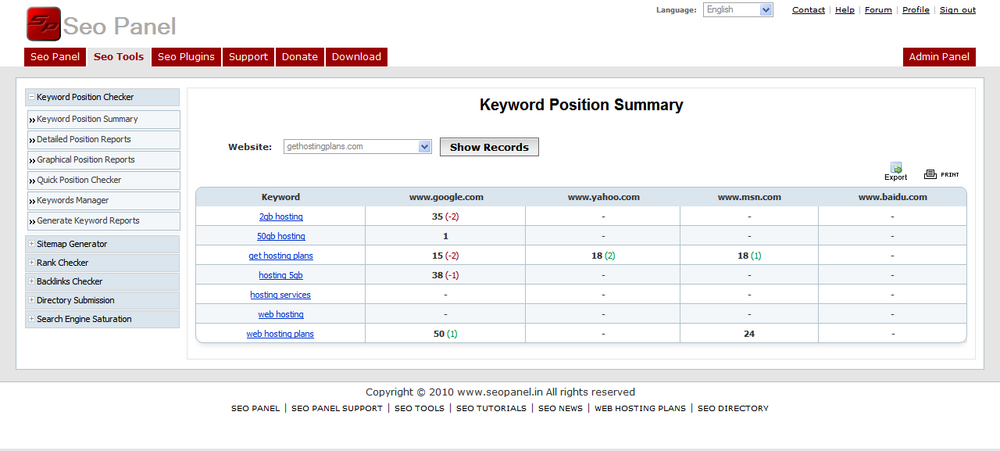The image size is (1000, 451).
Task: Click the Keyword column header
Action: 281,197
